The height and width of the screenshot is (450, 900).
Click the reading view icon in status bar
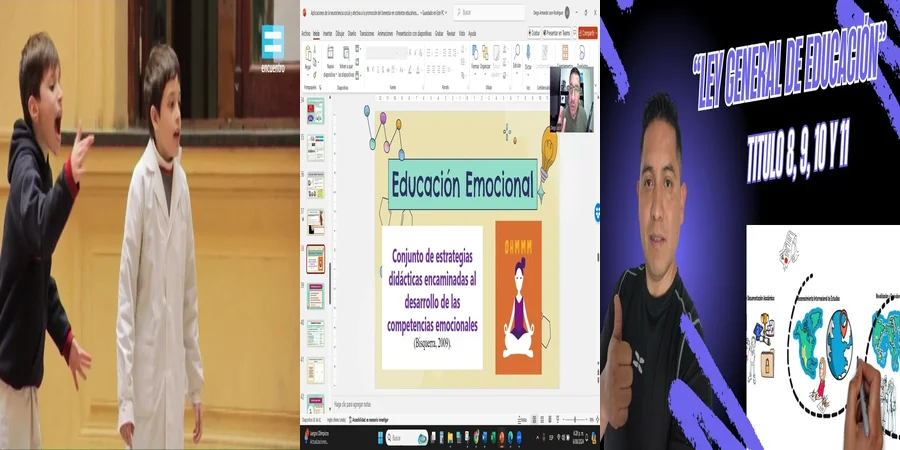[x=550, y=420]
